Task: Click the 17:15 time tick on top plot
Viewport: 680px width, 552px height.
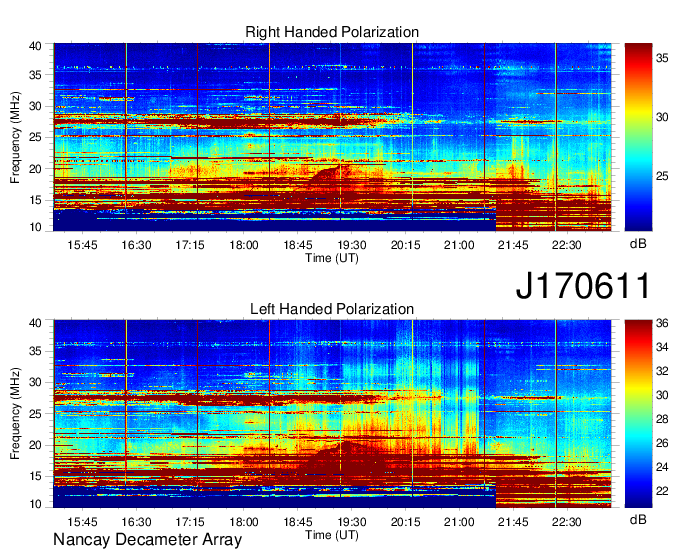Action: (190, 245)
